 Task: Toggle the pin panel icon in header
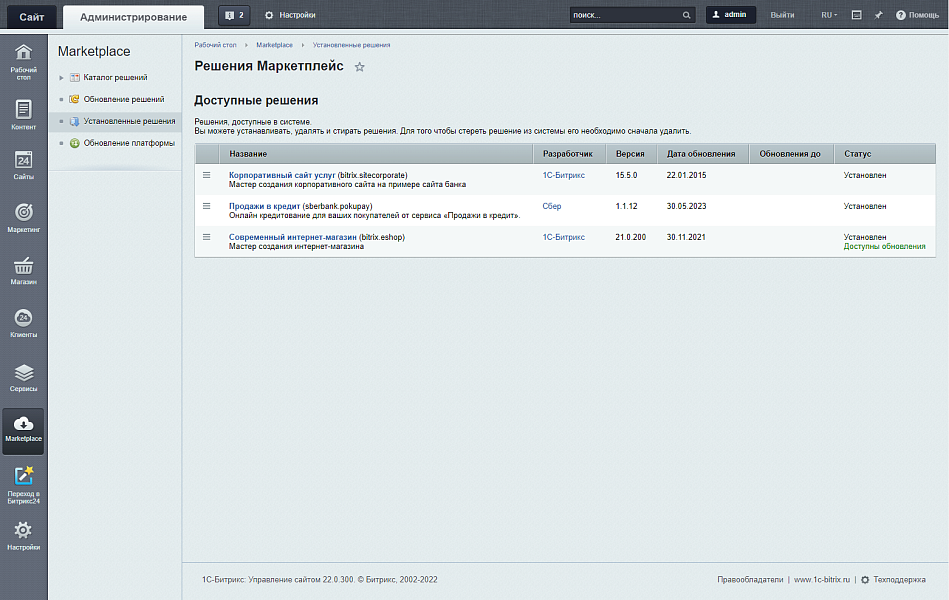coord(878,15)
